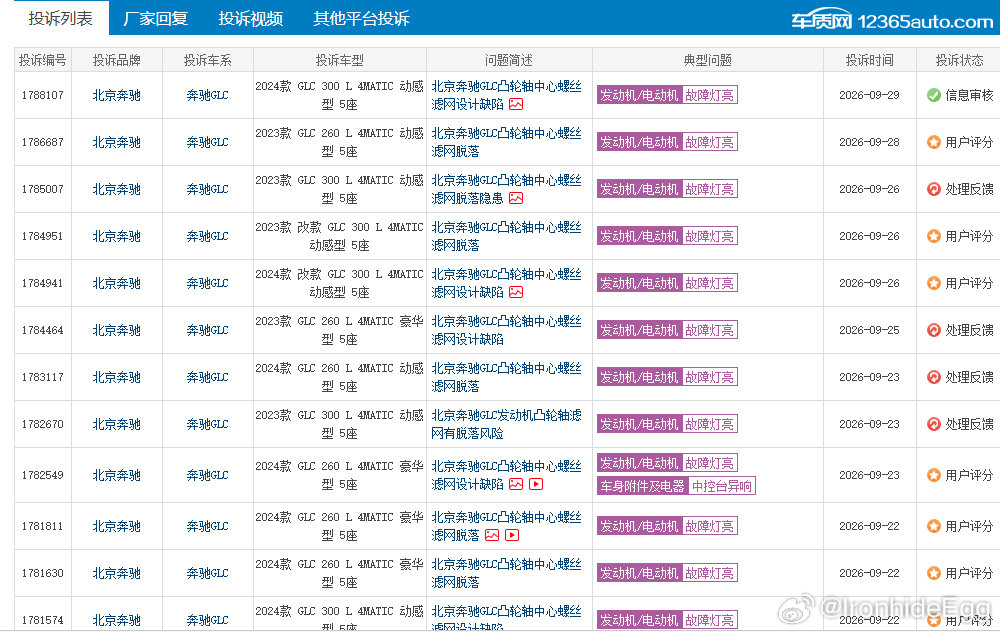
Task: Select car model text in row 1784951
Action: coord(339,236)
